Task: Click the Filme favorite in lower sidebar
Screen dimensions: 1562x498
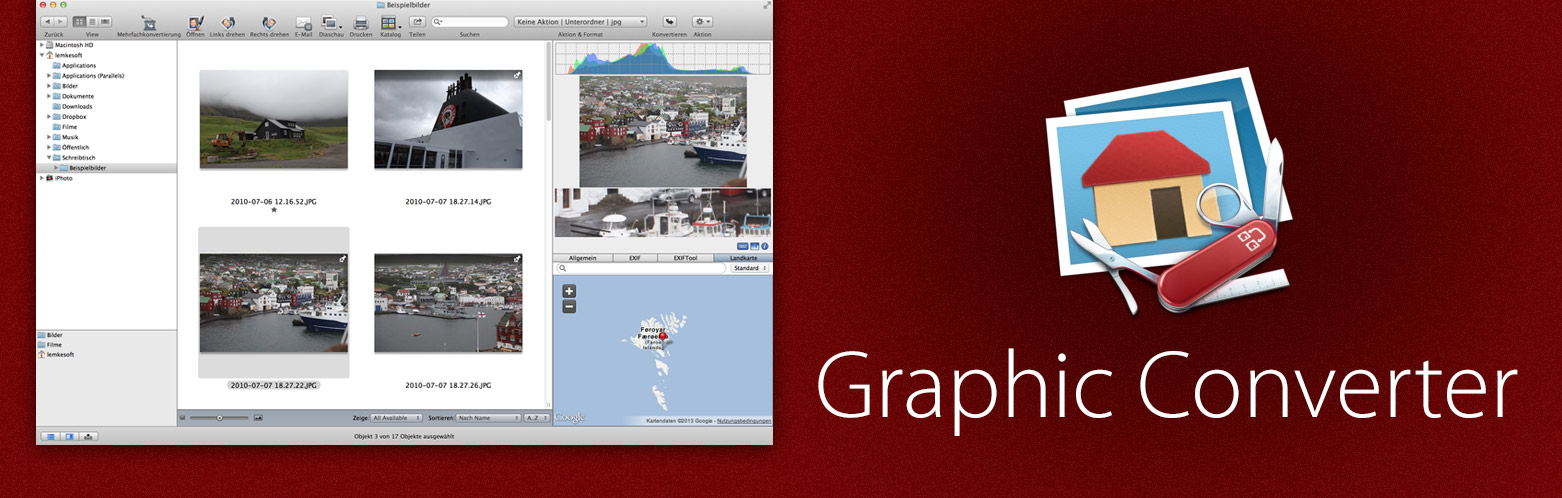Action: pos(49,344)
